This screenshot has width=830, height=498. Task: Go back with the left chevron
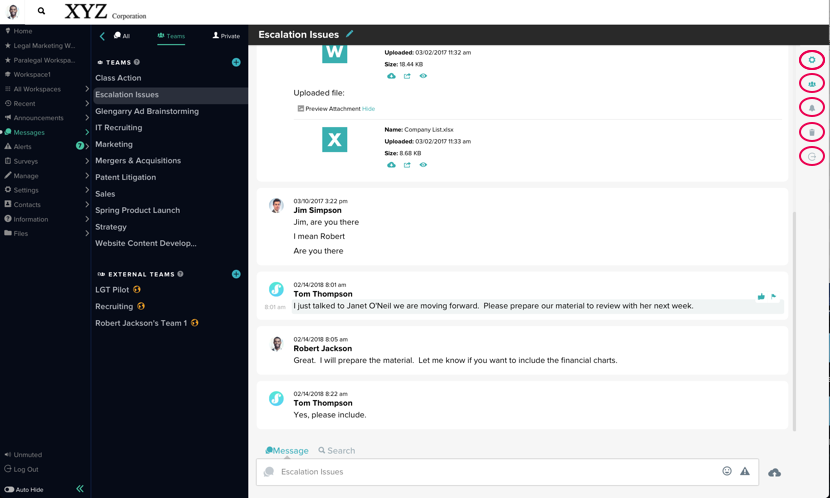point(102,36)
